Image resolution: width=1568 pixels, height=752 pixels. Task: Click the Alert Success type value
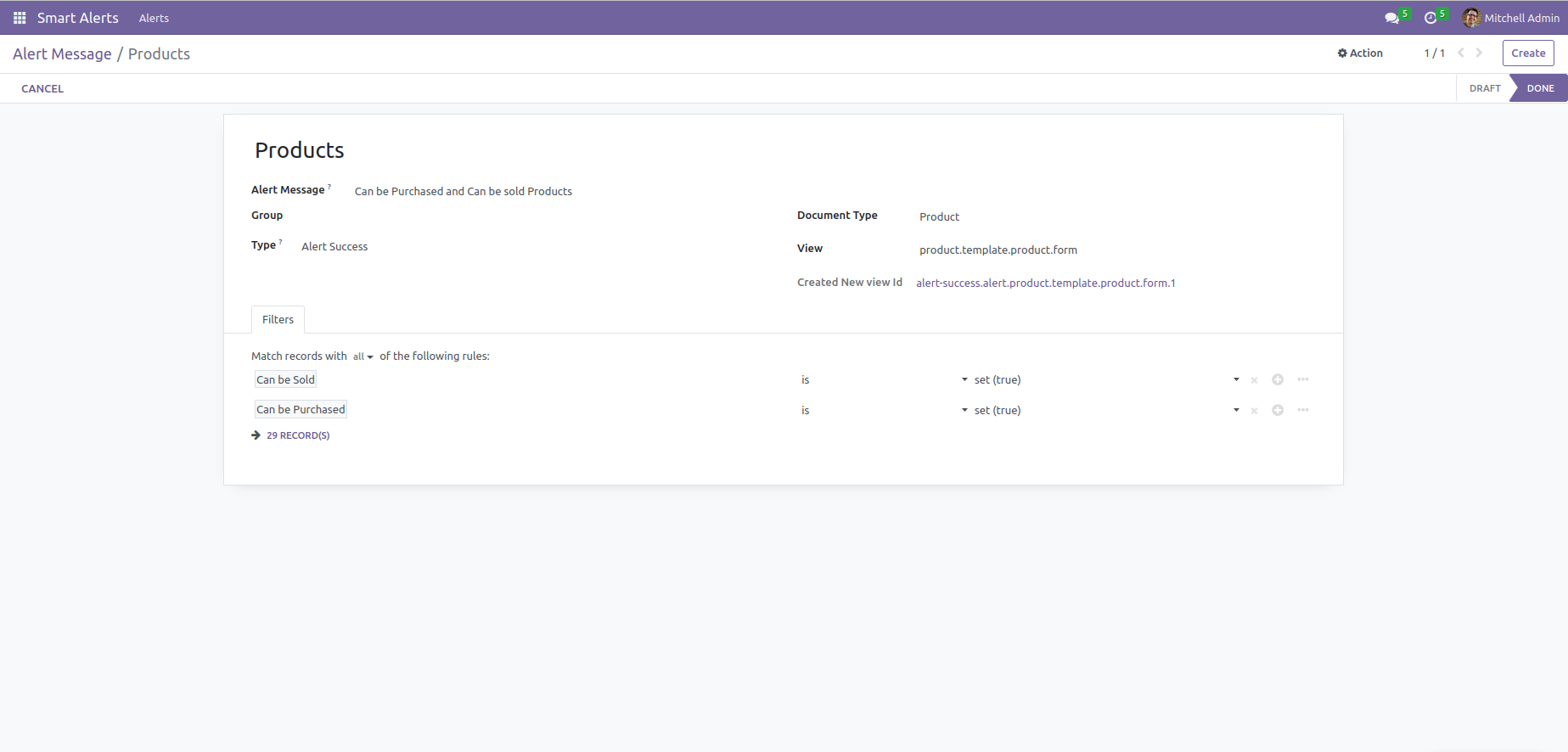click(x=334, y=247)
